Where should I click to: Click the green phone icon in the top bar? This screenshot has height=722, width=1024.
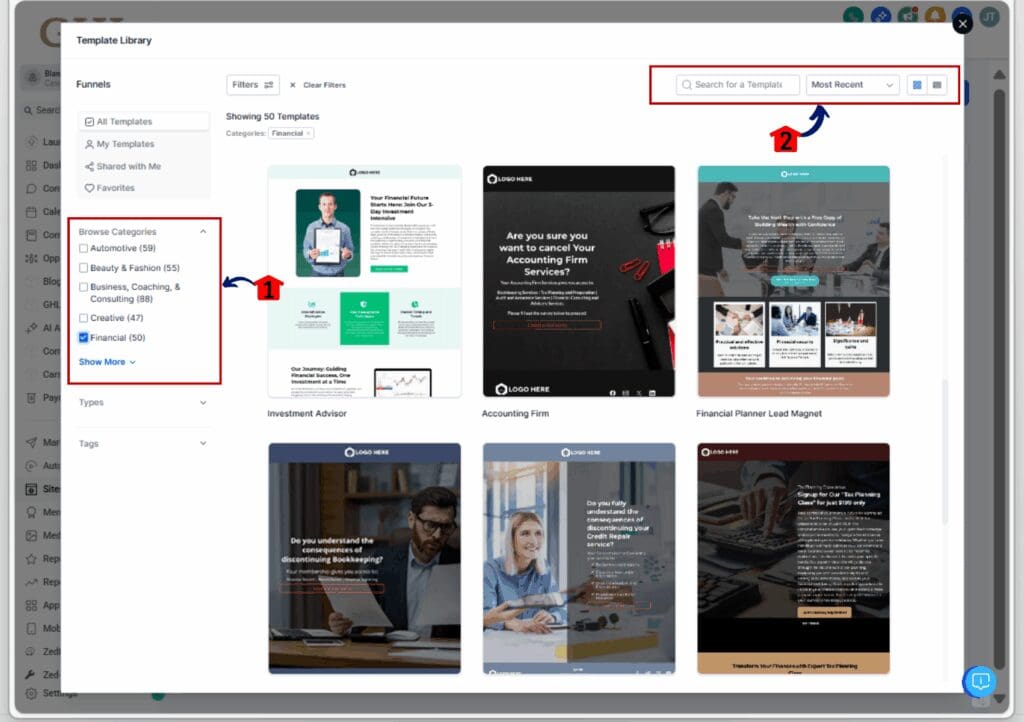852,16
